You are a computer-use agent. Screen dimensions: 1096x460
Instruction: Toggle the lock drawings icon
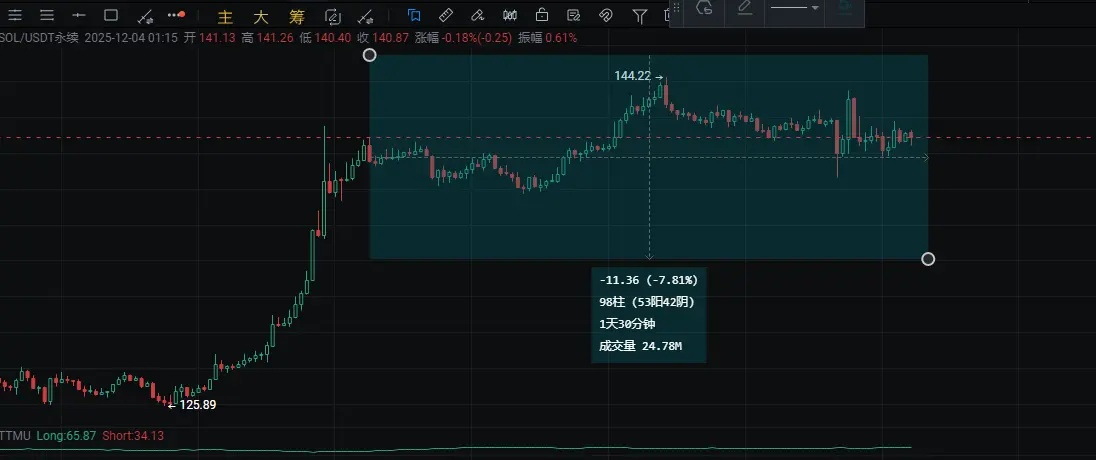pos(542,15)
